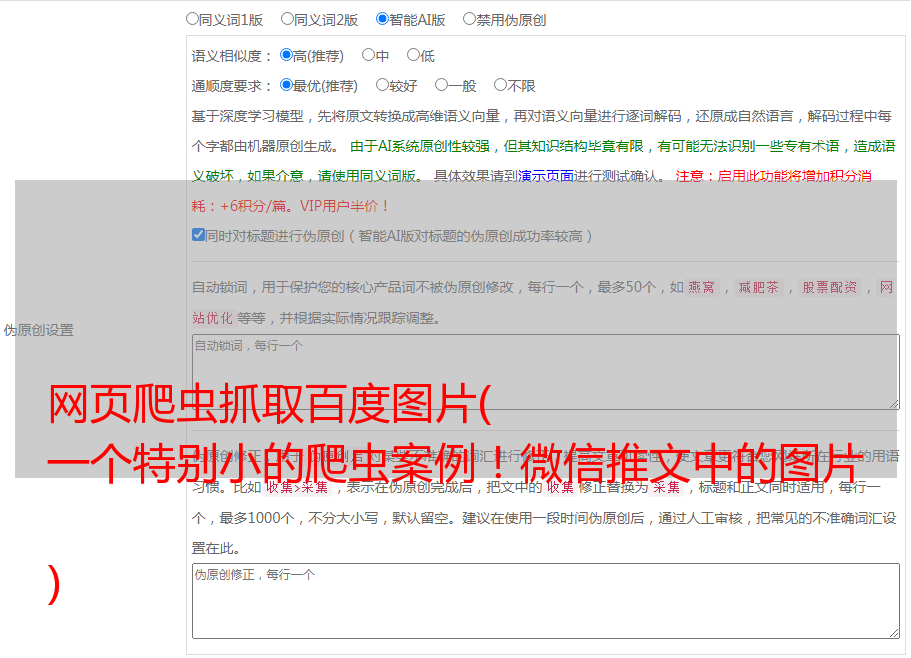Screen dimensions: 911x658
Task: Set 通顺度要求 to 最优(推荐)
Action: pyautogui.click(x=286, y=85)
